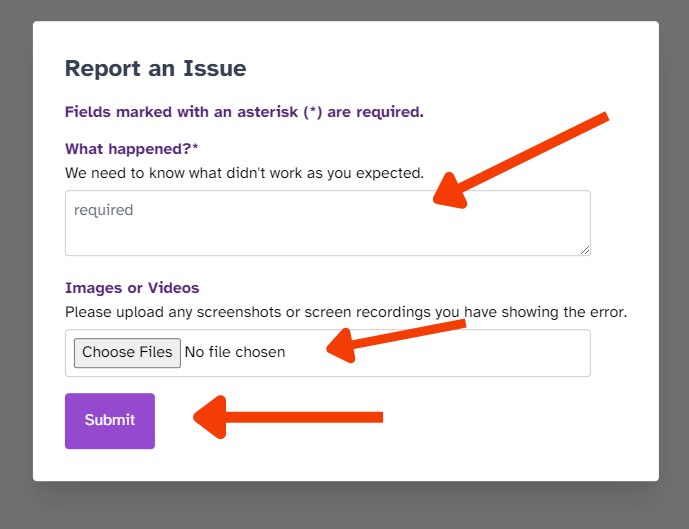The width and height of the screenshot is (689, 529).
Task: Click the "required" placeholder text
Action: (103, 210)
